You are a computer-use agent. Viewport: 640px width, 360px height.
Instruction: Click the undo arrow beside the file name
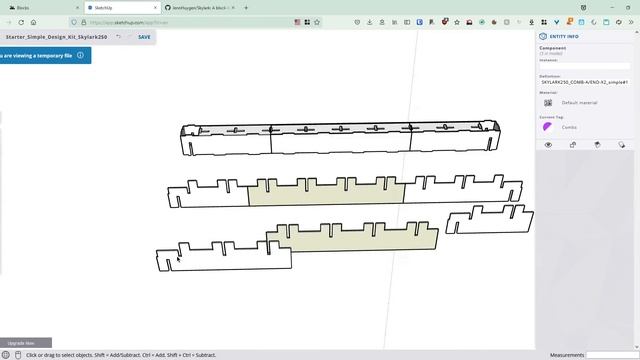[118, 37]
